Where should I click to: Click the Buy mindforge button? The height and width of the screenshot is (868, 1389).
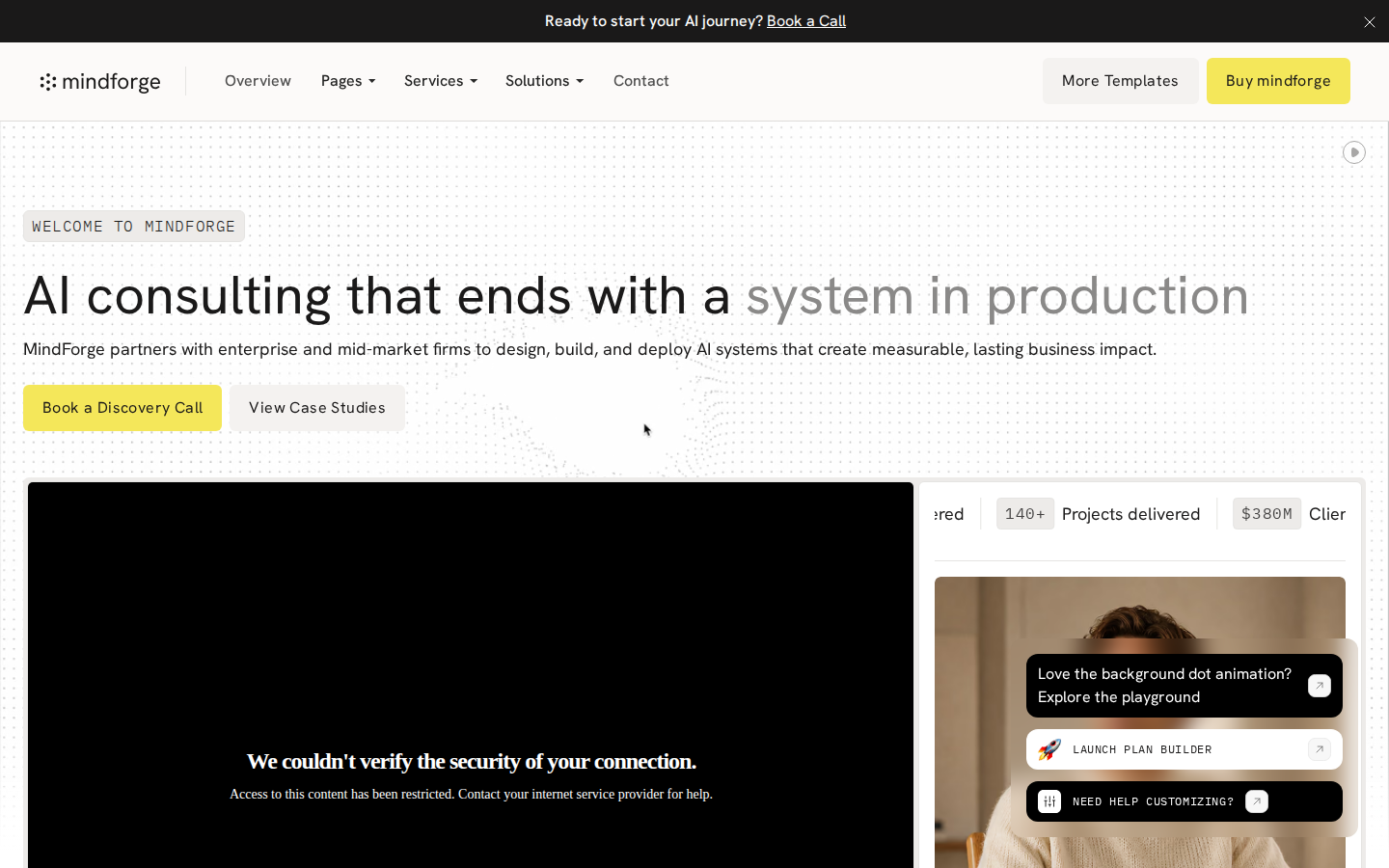[1278, 81]
